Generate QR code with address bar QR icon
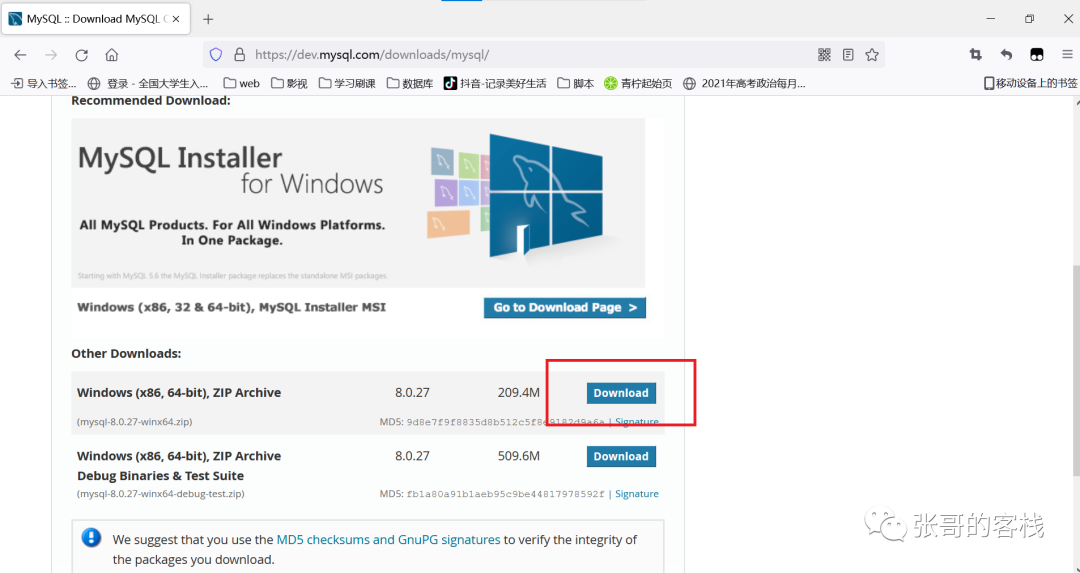 tap(824, 55)
